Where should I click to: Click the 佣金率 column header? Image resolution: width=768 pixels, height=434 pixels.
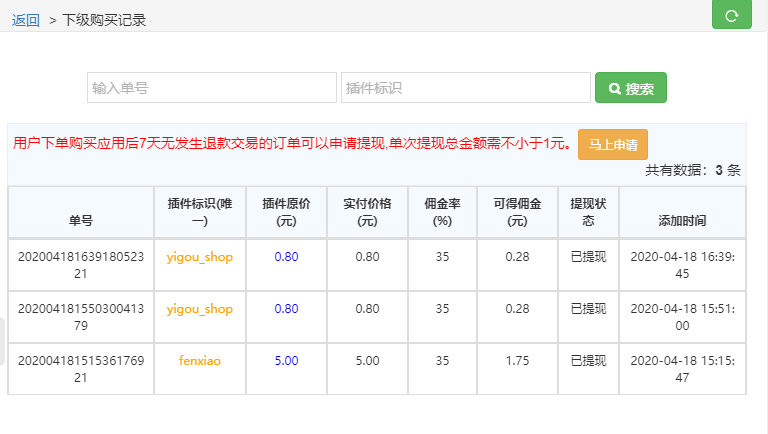coord(442,212)
